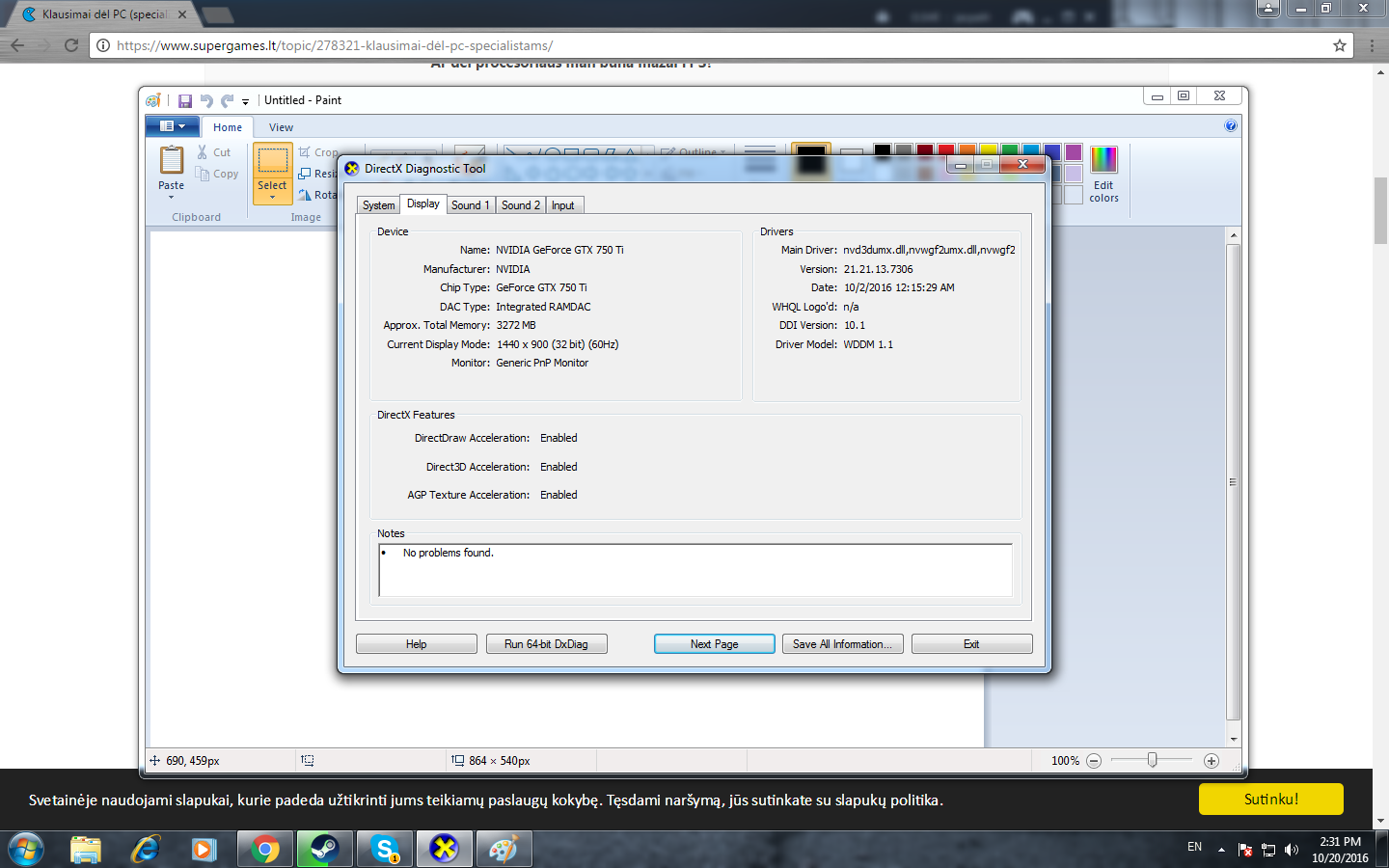Switch to the System tab in DirectX Diagnostic Tool
The height and width of the screenshot is (868, 1389).
378,205
